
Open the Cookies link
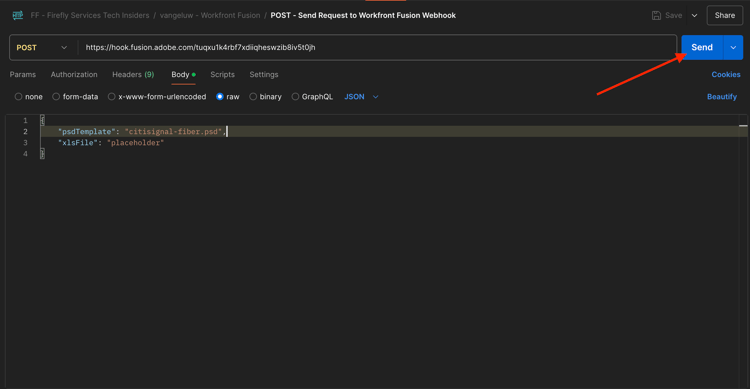tap(726, 75)
